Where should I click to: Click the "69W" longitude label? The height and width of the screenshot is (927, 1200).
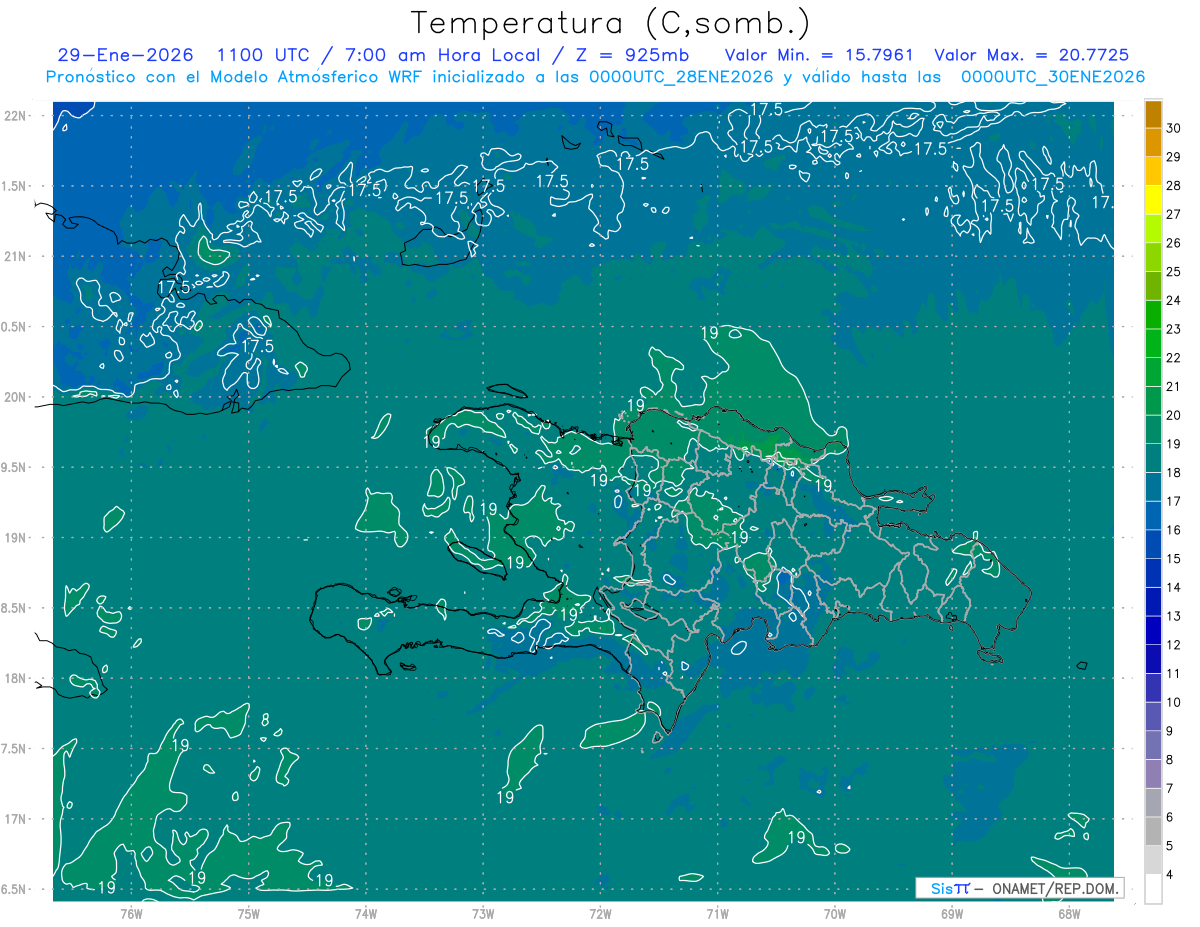point(952,913)
